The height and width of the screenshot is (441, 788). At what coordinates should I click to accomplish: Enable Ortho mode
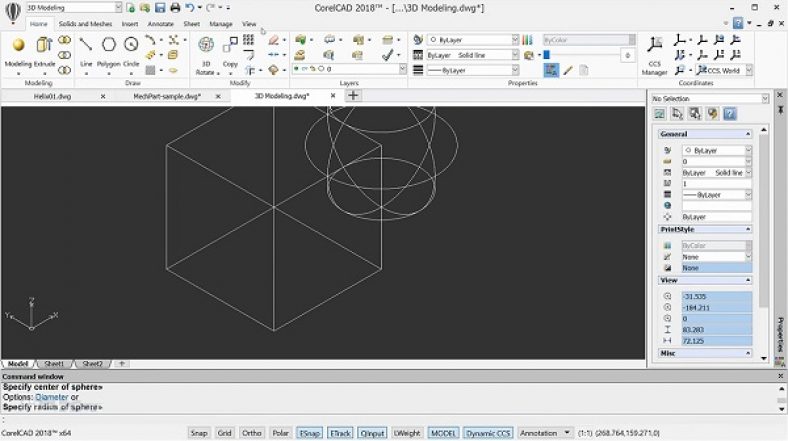(251, 433)
